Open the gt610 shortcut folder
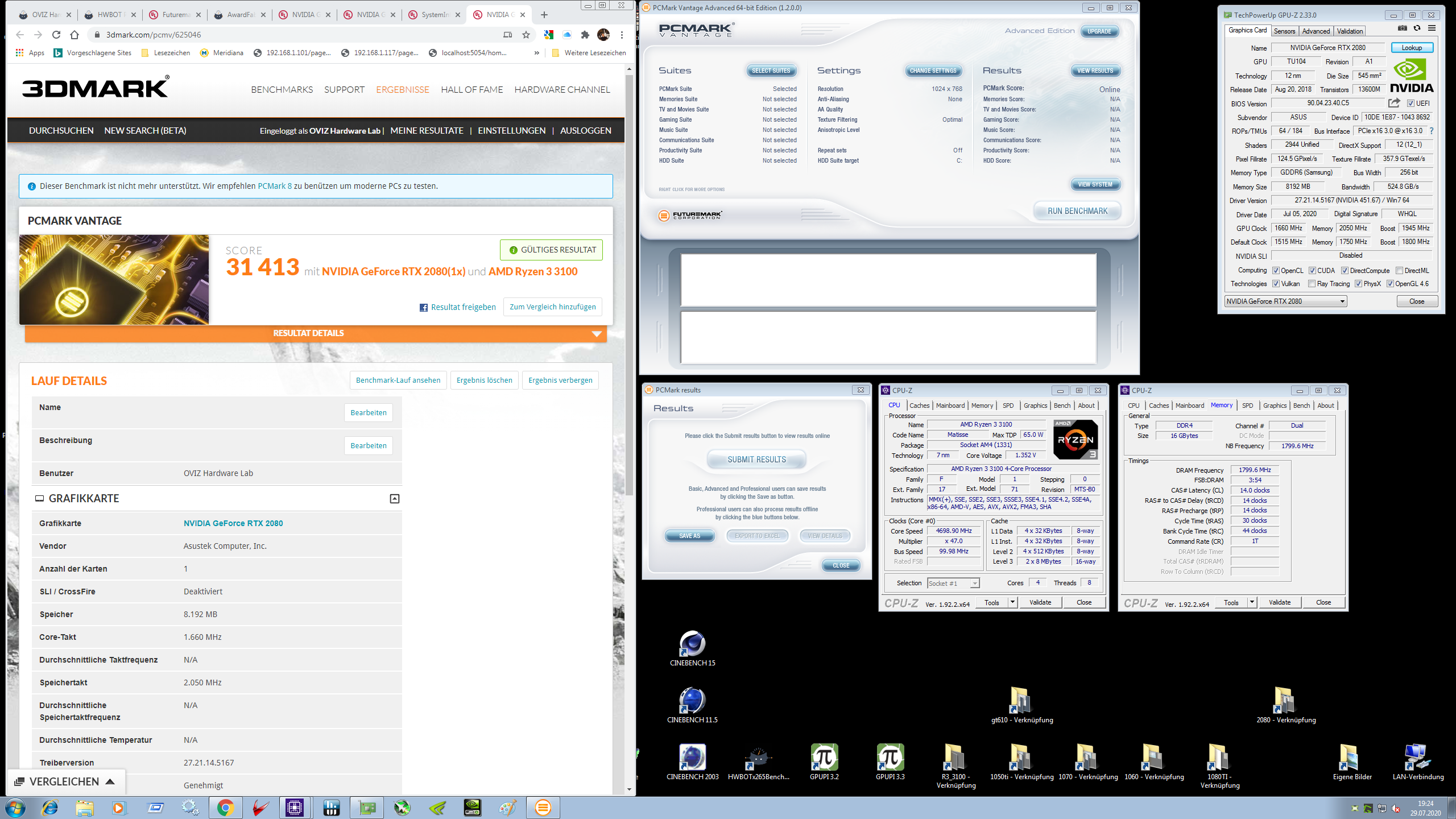1456x819 pixels. coord(1022,705)
